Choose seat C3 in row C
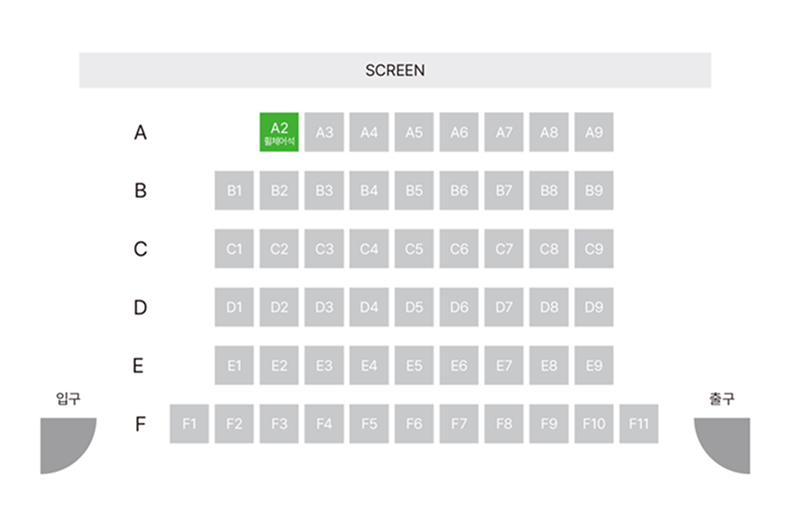Image resolution: width=790 pixels, height=526 pixels. pyautogui.click(x=324, y=249)
